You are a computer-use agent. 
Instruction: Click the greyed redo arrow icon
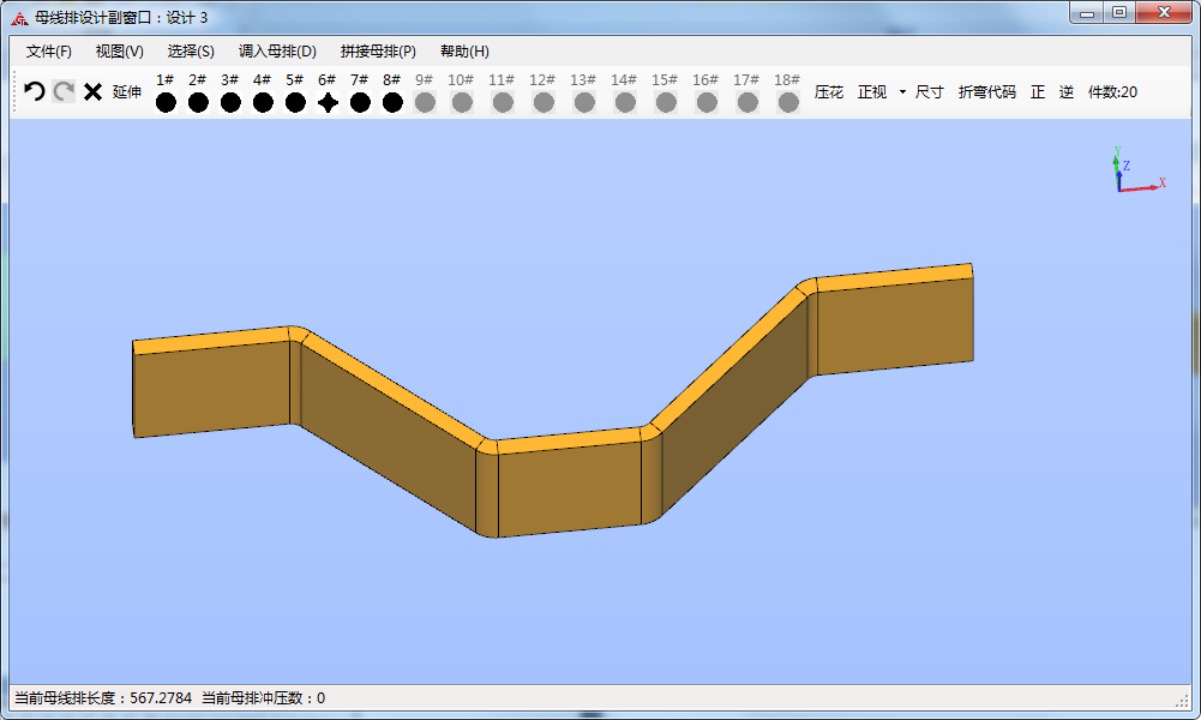tap(64, 92)
